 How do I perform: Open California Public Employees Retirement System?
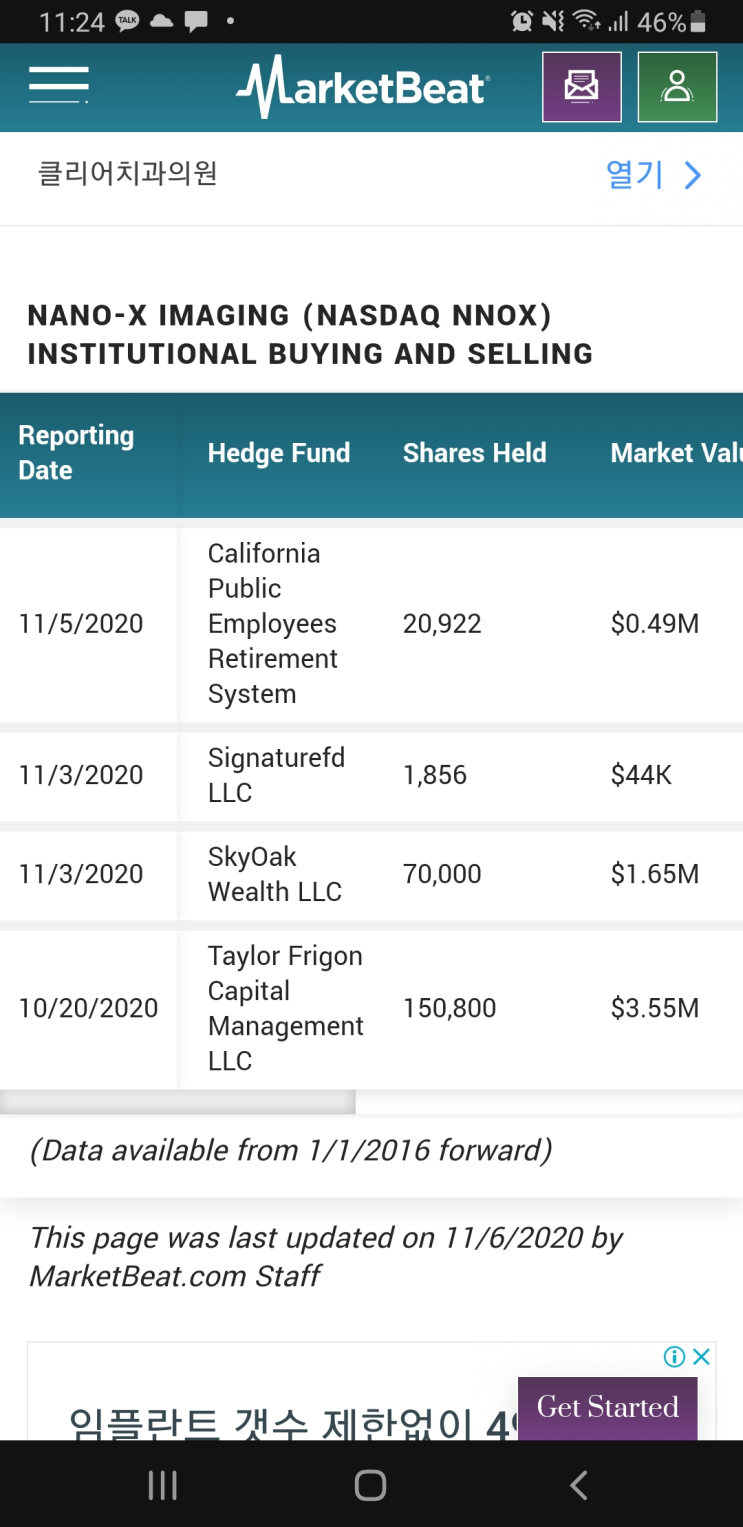273,623
